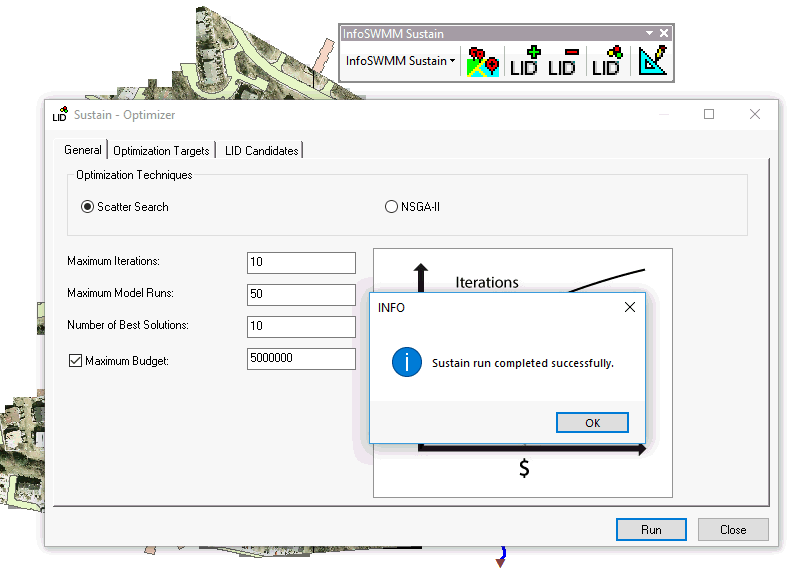
Task: Open the Optimization Targets tab
Action: [161, 151]
